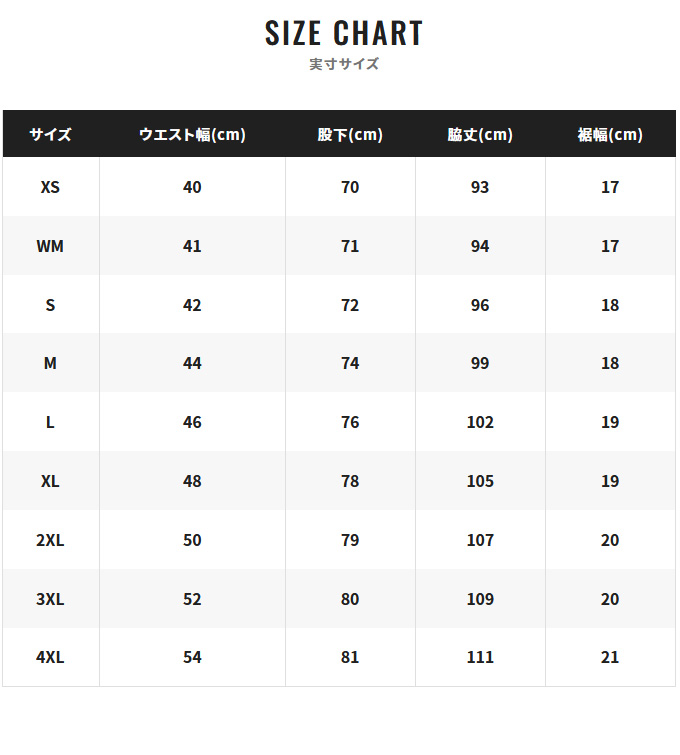Screen dimensions: 680x755
Task: Click the inseam value 76
Action: (350, 422)
